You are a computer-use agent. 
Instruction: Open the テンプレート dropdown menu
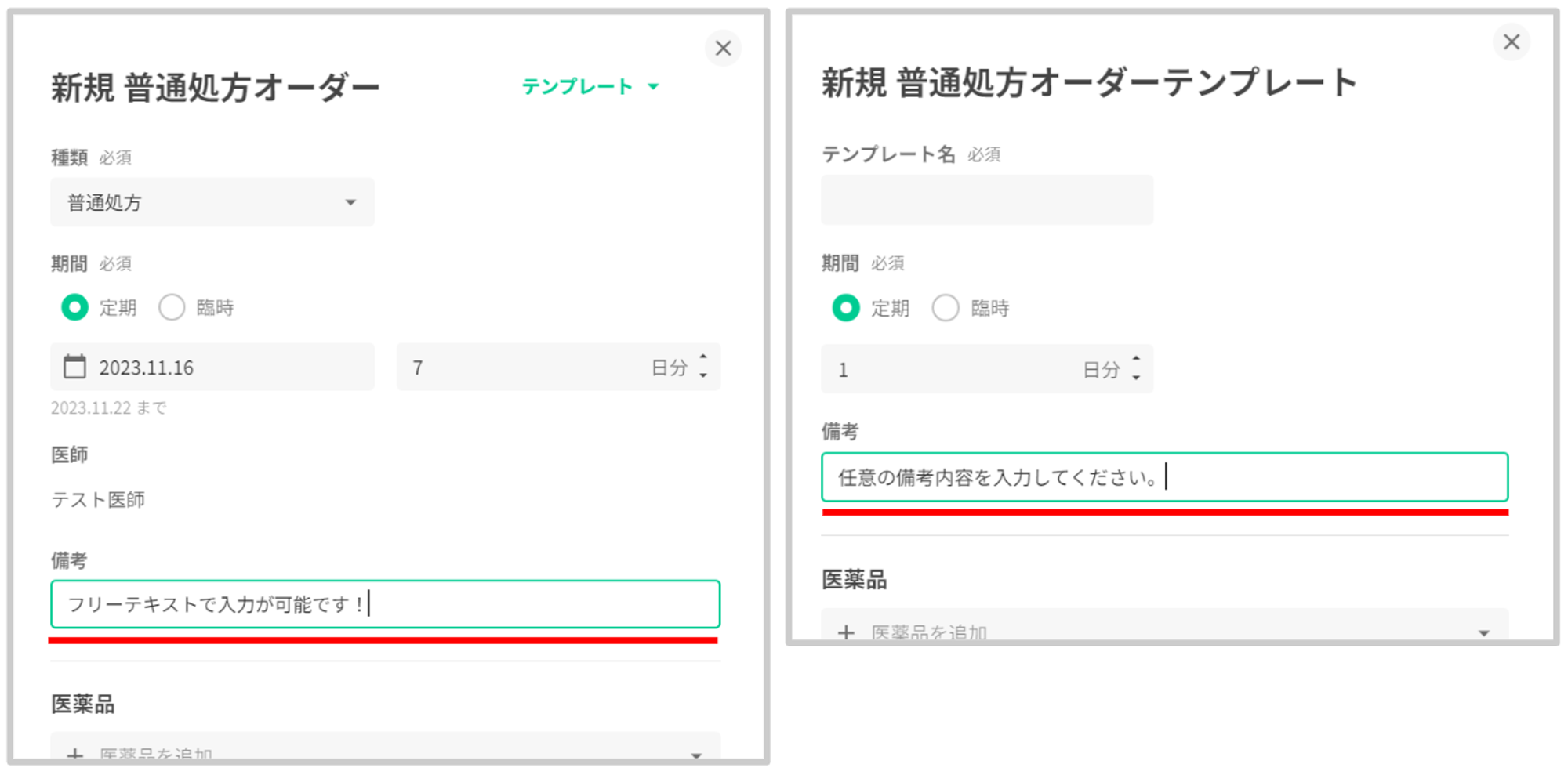tap(590, 86)
